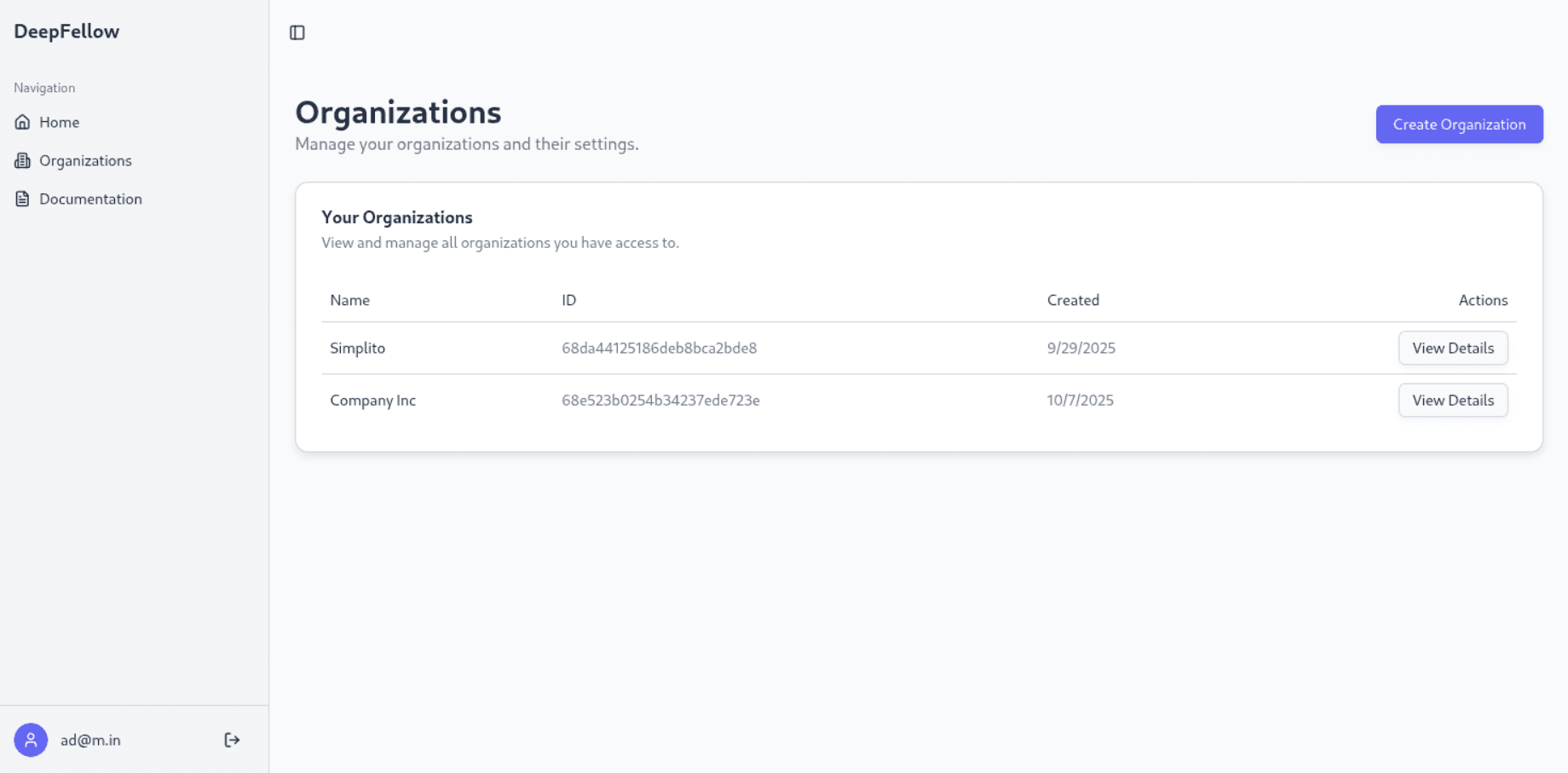Click the ID column header

(x=568, y=300)
